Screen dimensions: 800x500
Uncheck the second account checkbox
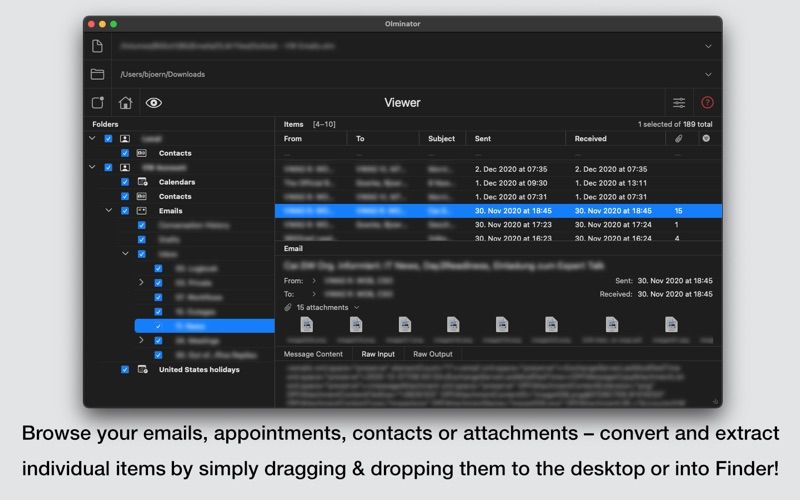pos(108,167)
